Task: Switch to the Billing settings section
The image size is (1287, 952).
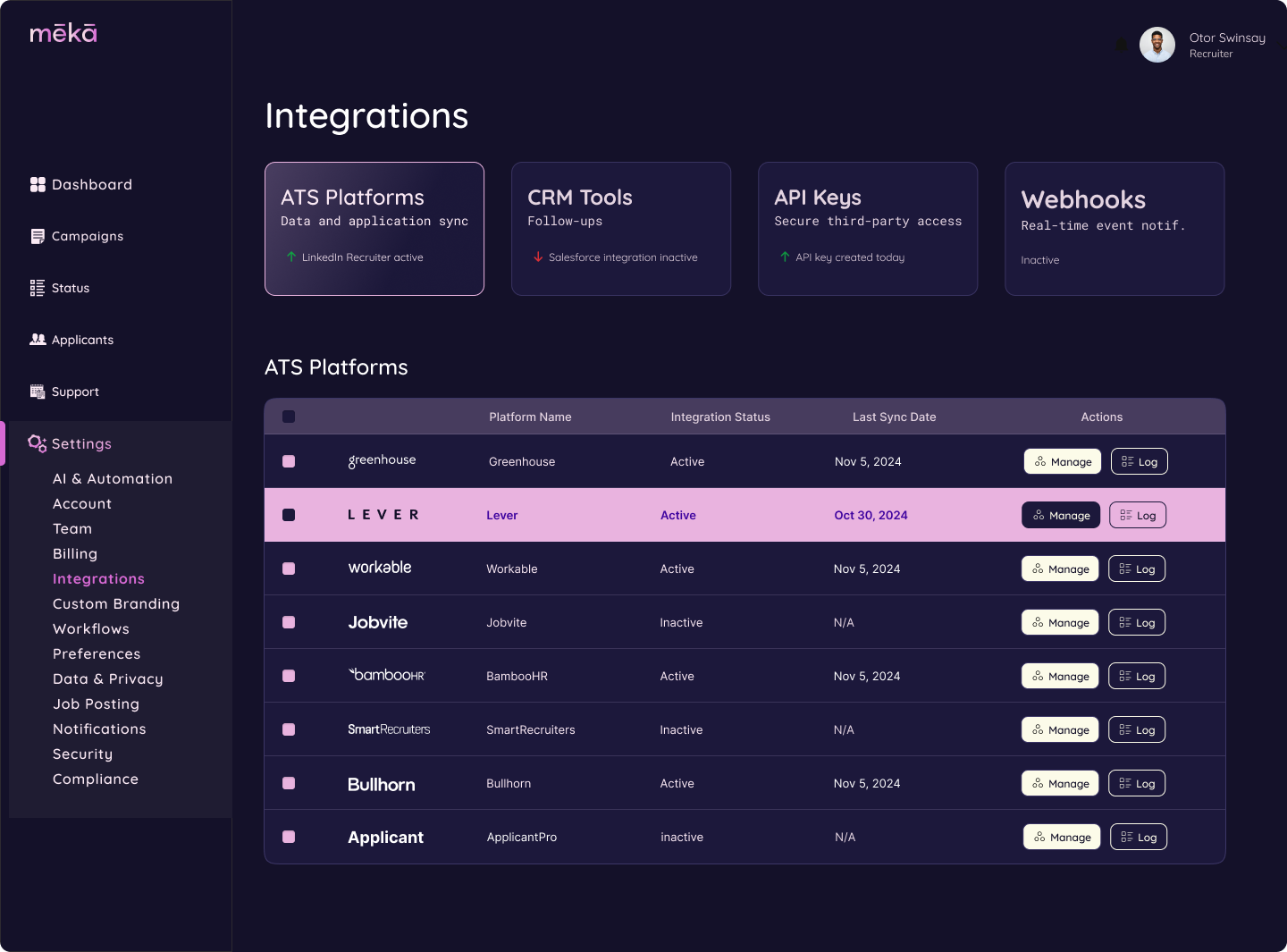Action: 75,553
